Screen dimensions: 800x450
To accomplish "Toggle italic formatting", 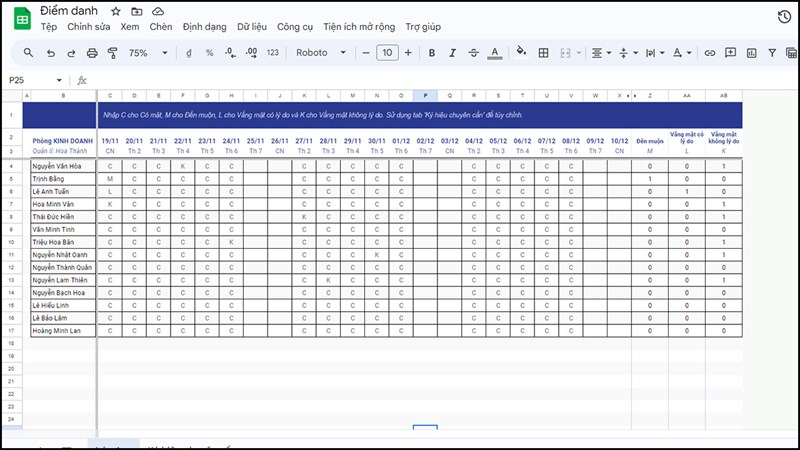I will (453, 53).
